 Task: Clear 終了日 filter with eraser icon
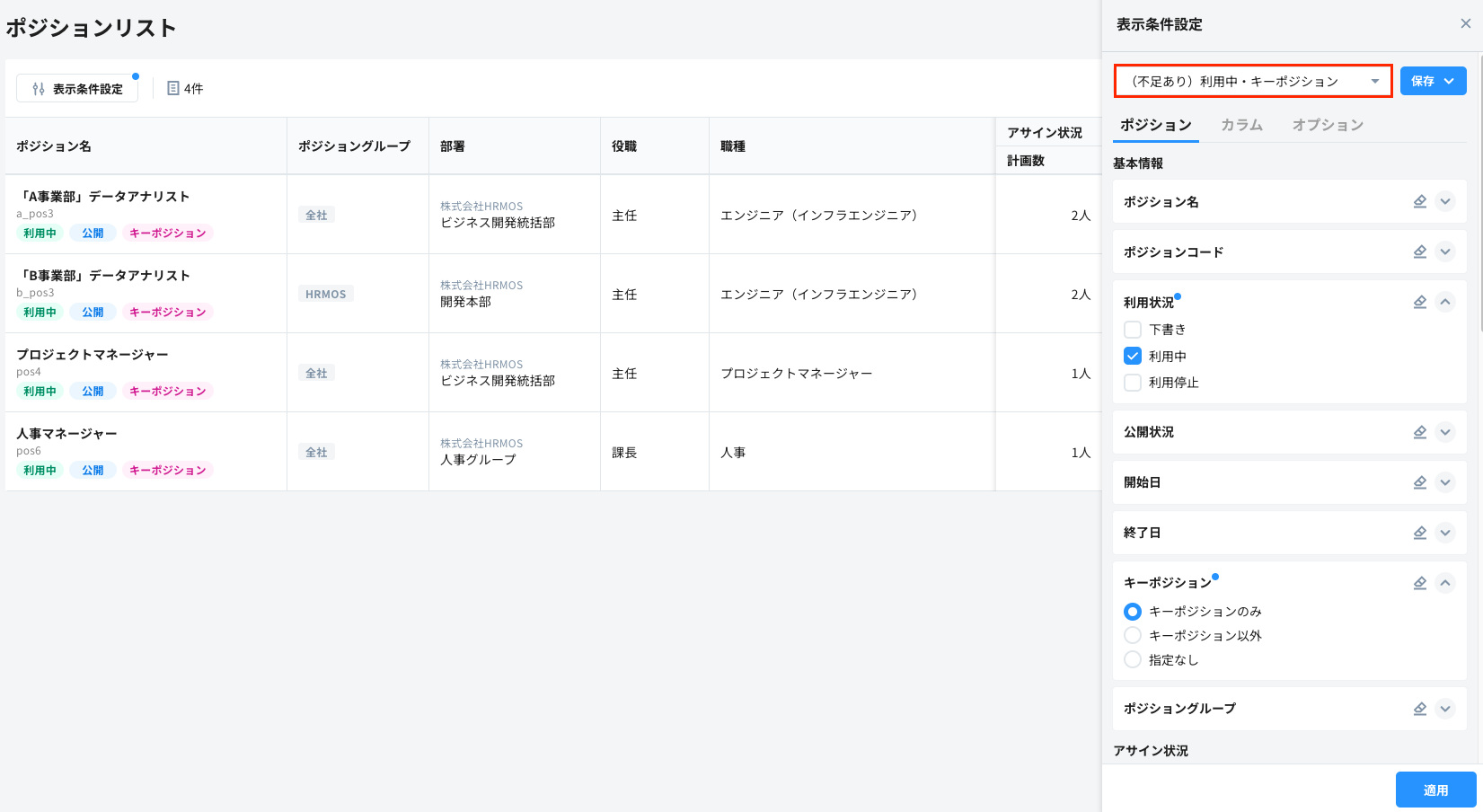coord(1419,533)
